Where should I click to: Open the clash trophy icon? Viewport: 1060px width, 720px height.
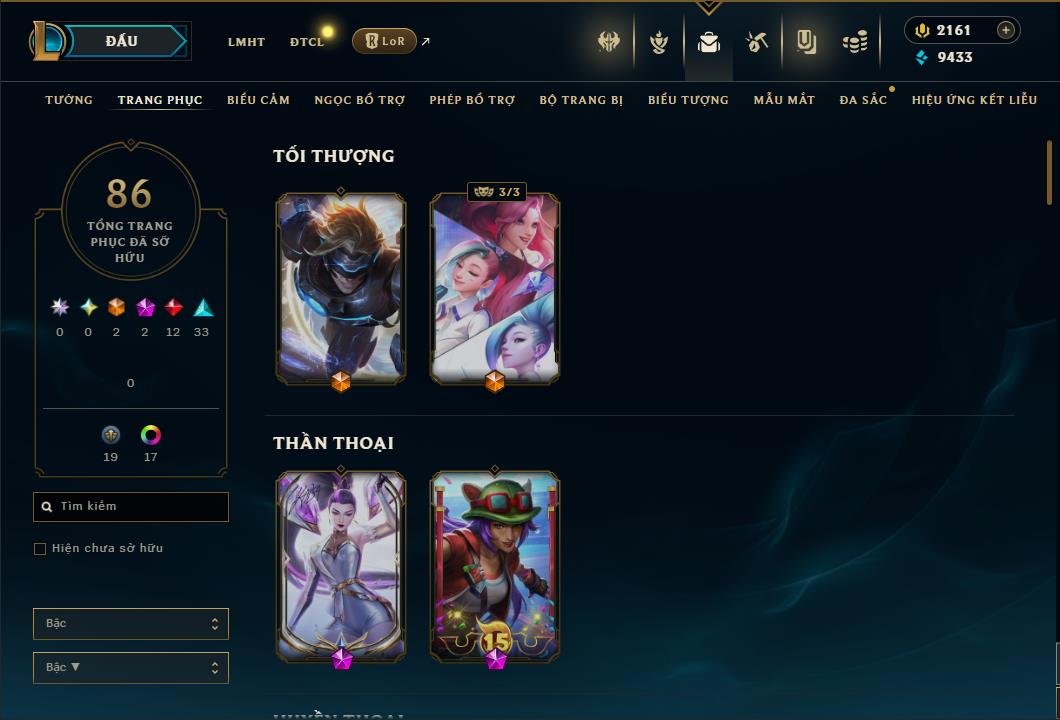tap(608, 42)
